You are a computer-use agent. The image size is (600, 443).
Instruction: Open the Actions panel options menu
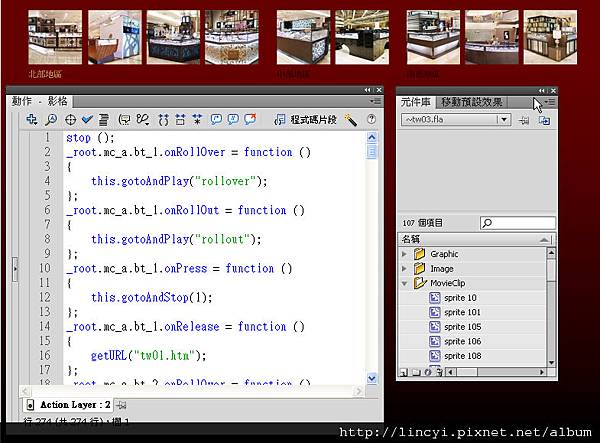375,101
